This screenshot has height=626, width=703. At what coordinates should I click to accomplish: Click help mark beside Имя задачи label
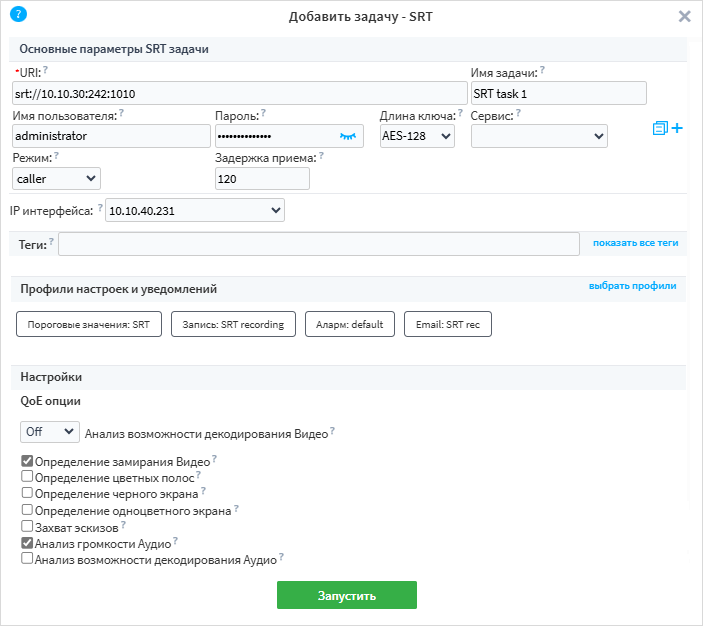tap(542, 71)
